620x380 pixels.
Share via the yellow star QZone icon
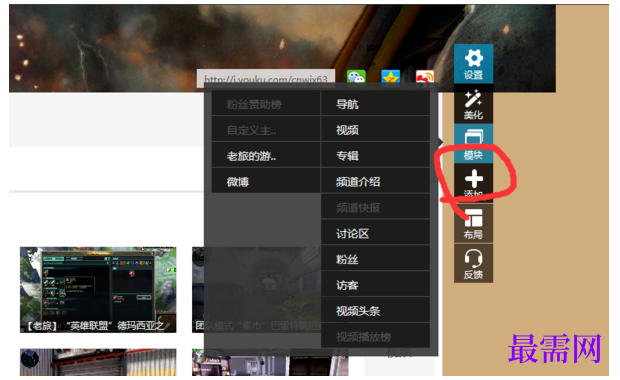coord(391,76)
